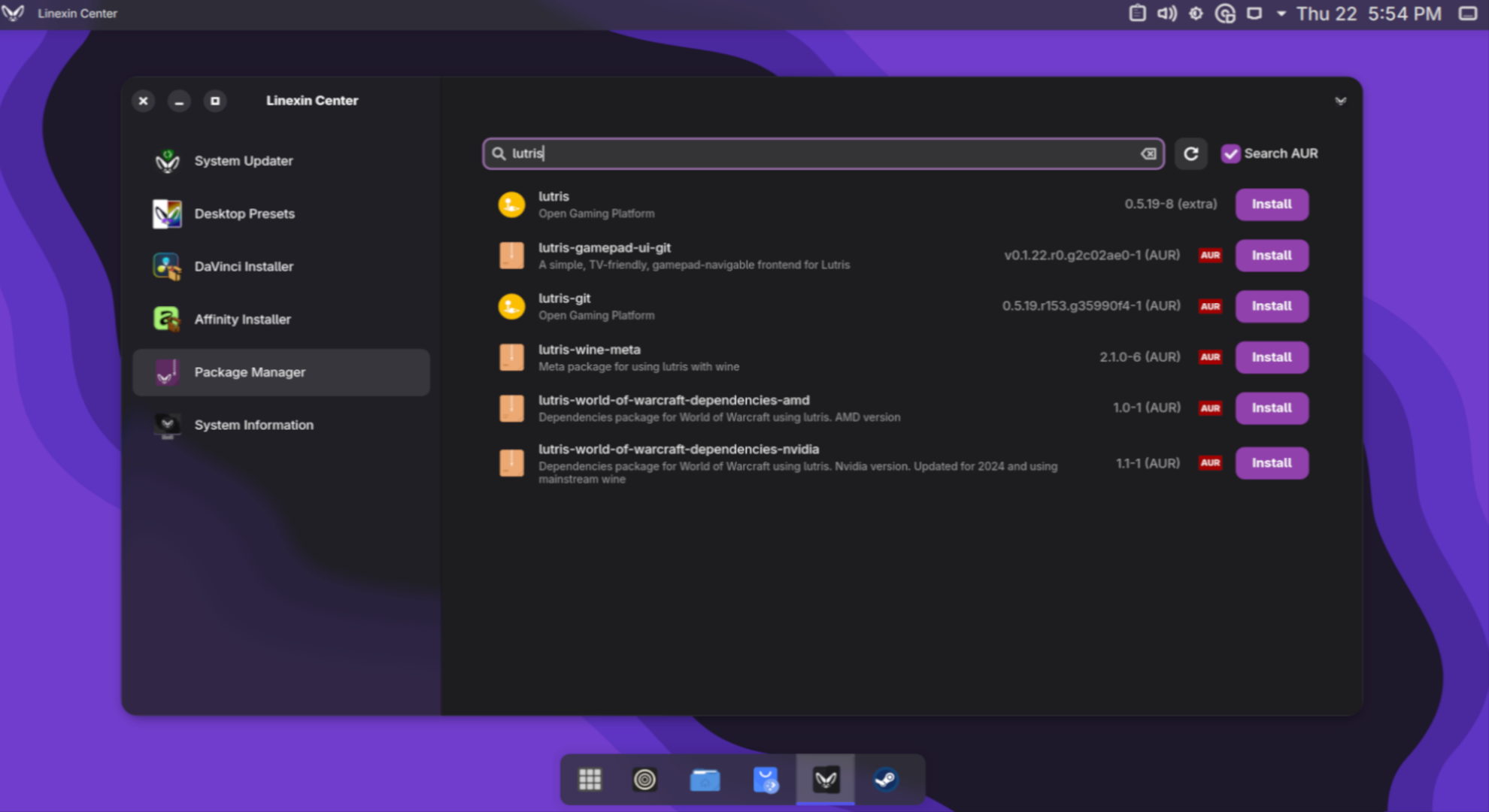Viewport: 1489px width, 812px height.
Task: Click version text '2.1.0-6 (AUR)'
Action: pyautogui.click(x=1140, y=357)
